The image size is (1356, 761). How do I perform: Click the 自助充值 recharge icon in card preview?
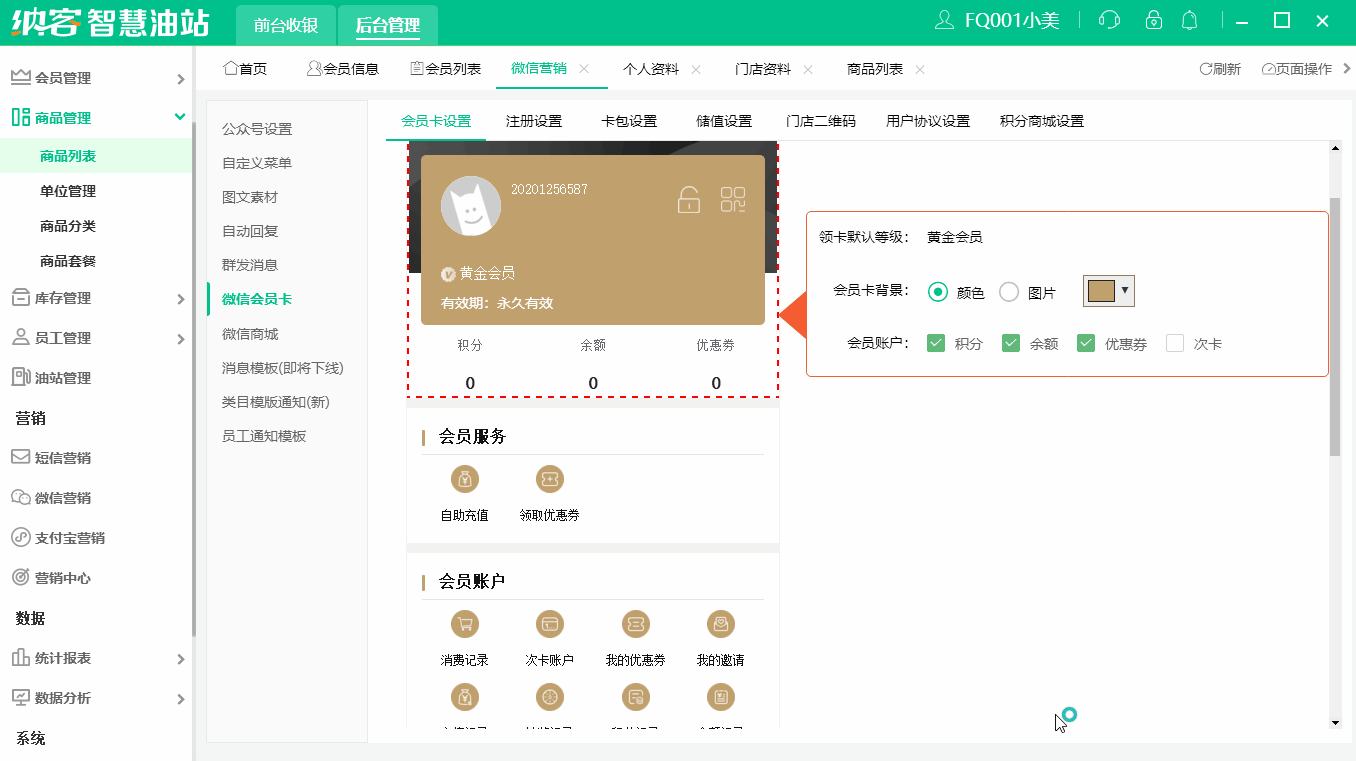tap(463, 479)
